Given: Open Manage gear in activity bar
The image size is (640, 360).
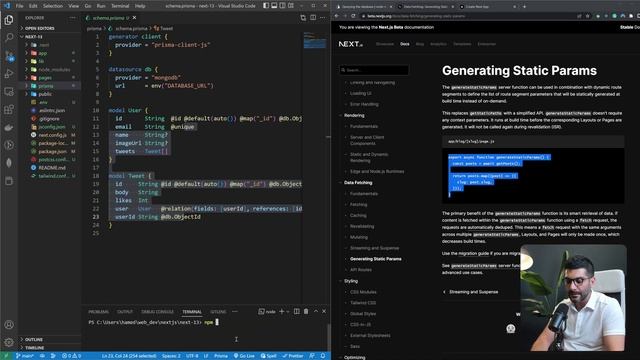Looking at the screenshot, I should 9,342.
